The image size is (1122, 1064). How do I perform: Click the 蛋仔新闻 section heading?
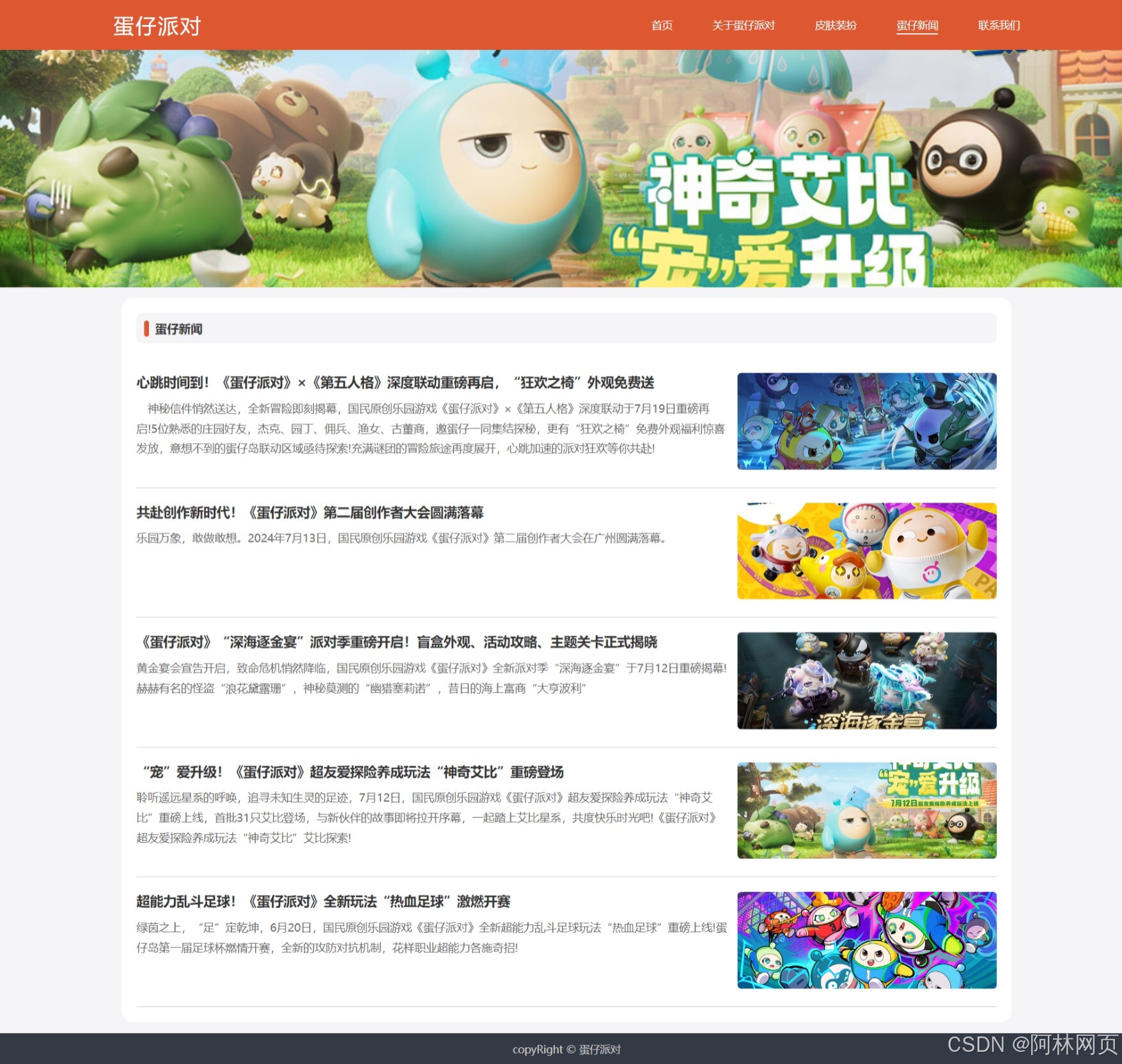tap(178, 329)
